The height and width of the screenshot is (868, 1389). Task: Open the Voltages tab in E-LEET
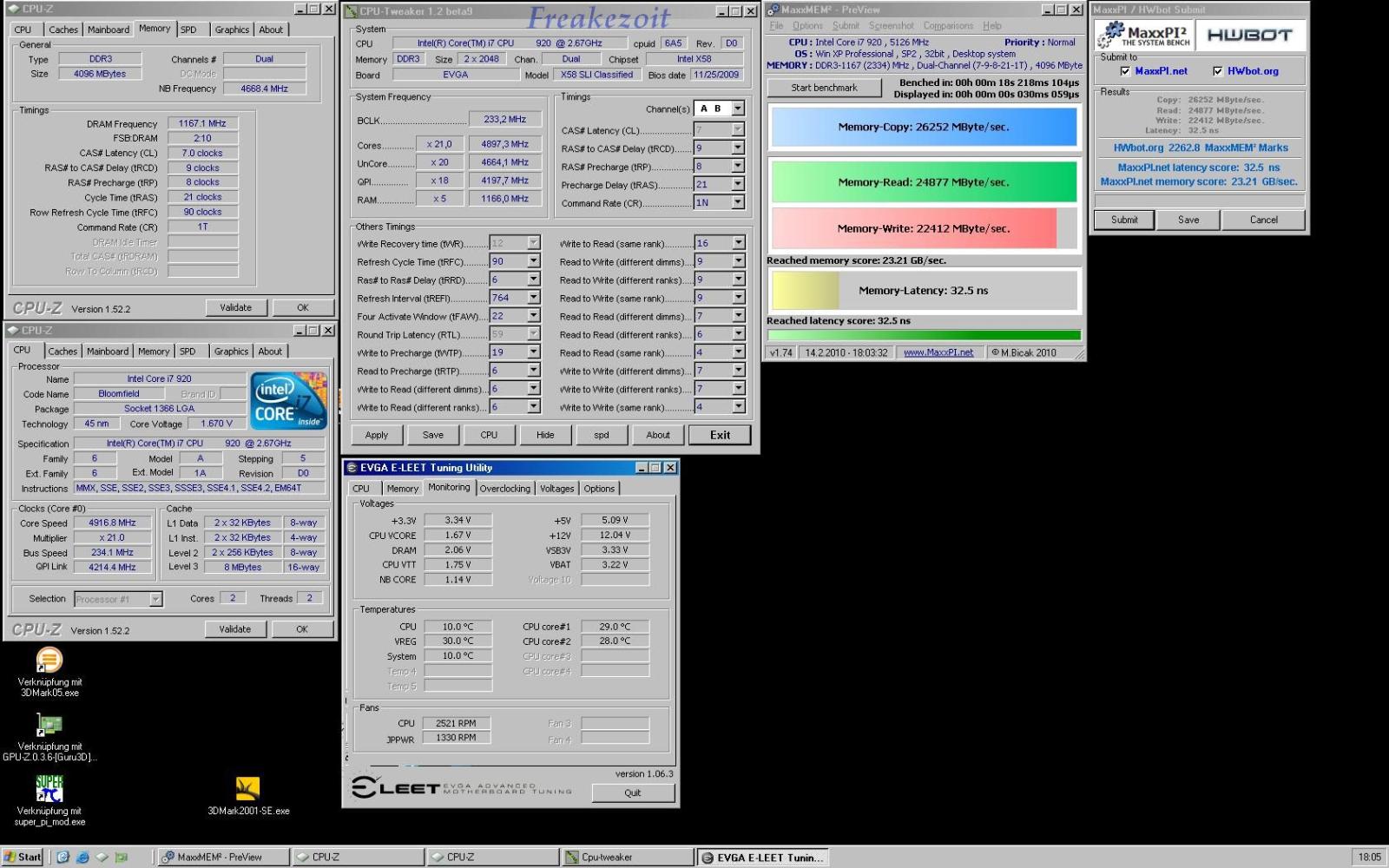click(x=556, y=489)
